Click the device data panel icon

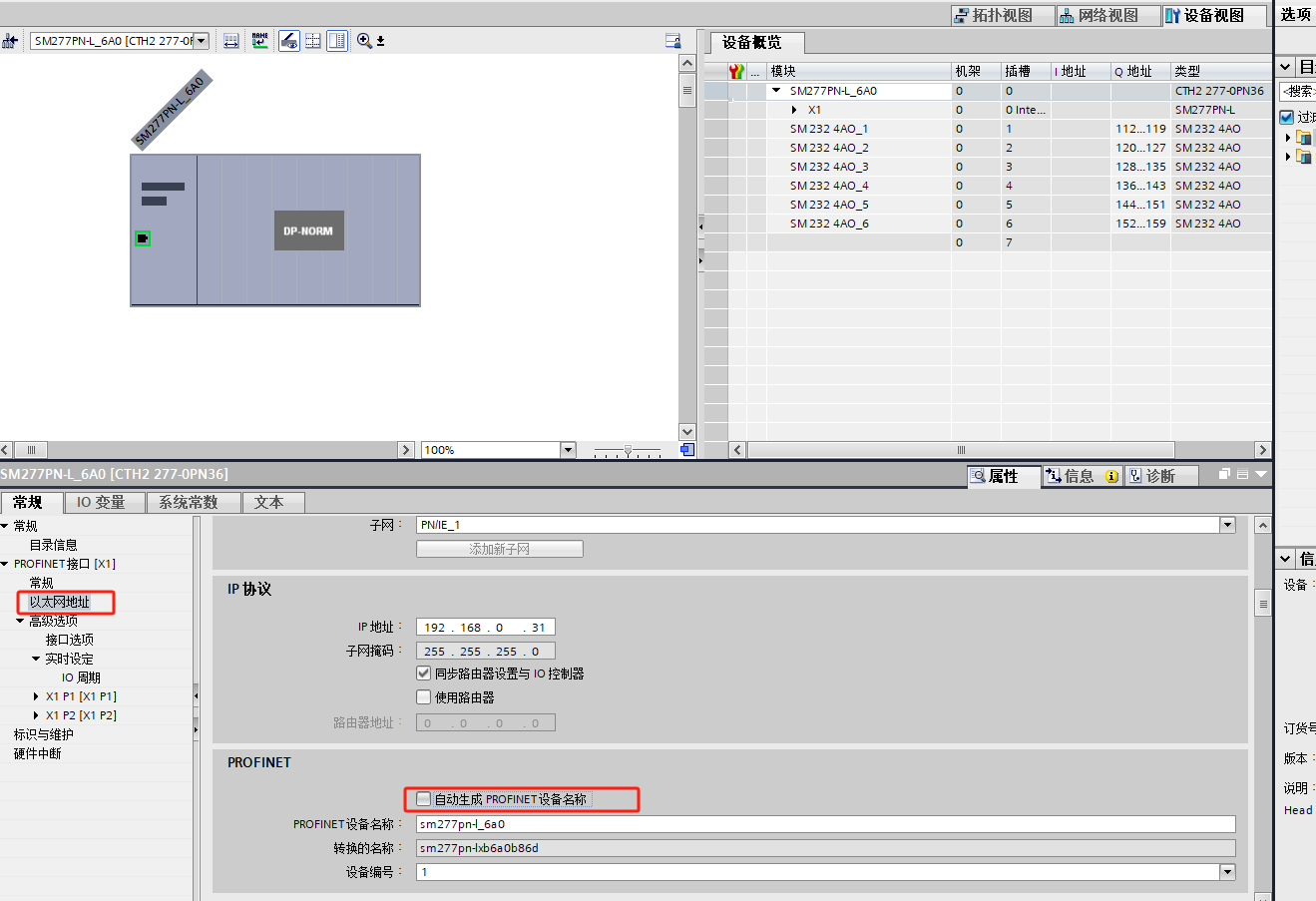tap(673, 41)
